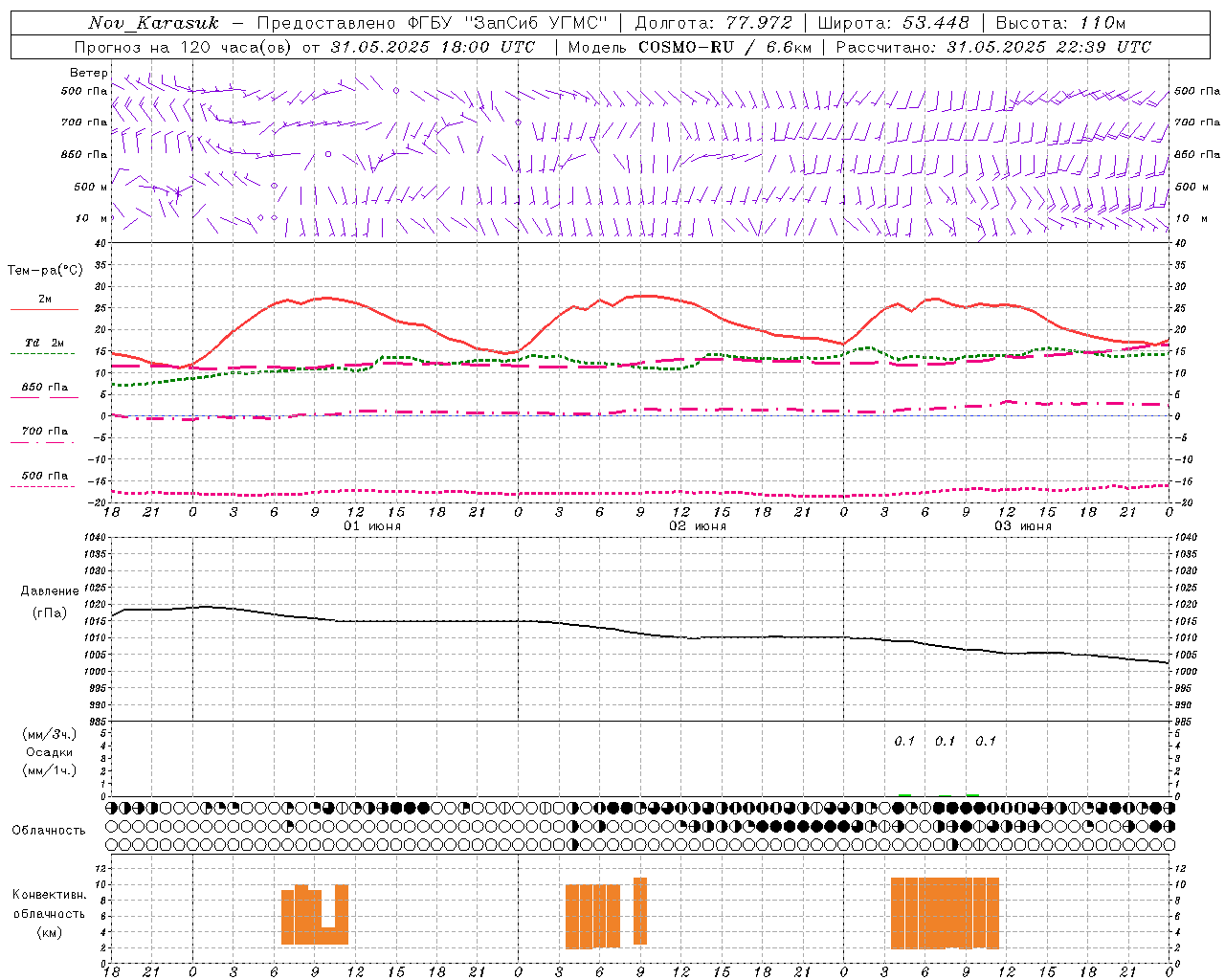Click the solid red line sample under 2м

pyautogui.click(x=44, y=310)
